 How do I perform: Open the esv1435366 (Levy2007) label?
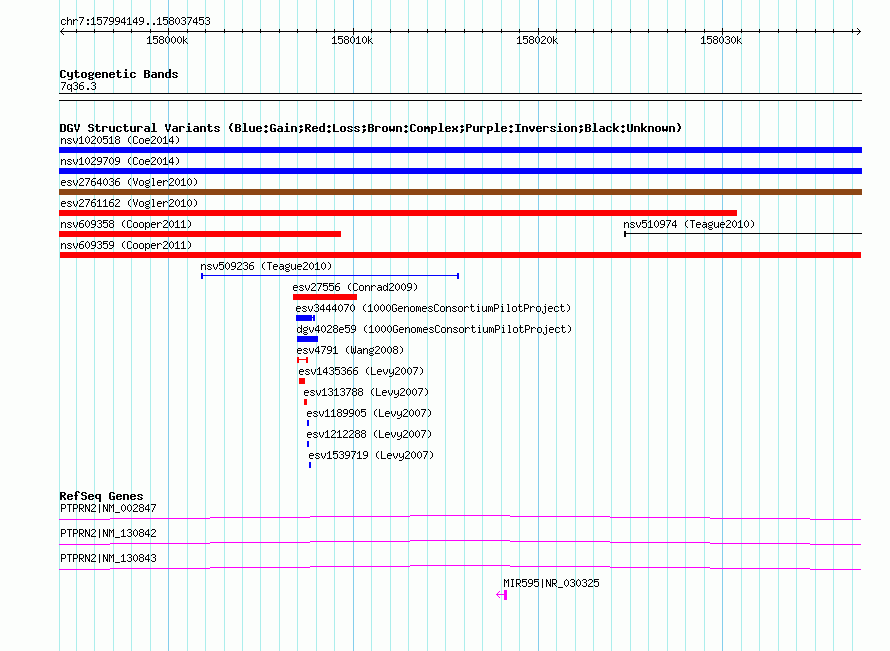coord(362,371)
